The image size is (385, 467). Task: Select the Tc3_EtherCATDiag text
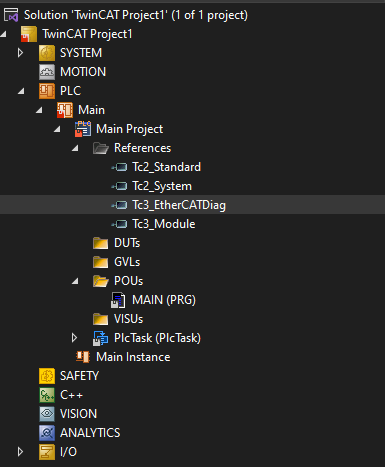[179, 205]
